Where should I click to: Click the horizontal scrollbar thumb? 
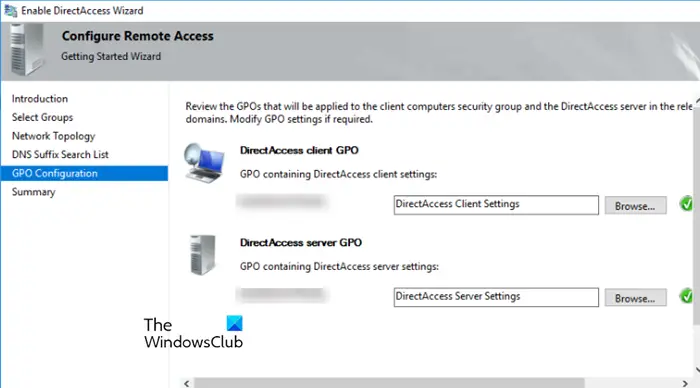click(x=389, y=383)
